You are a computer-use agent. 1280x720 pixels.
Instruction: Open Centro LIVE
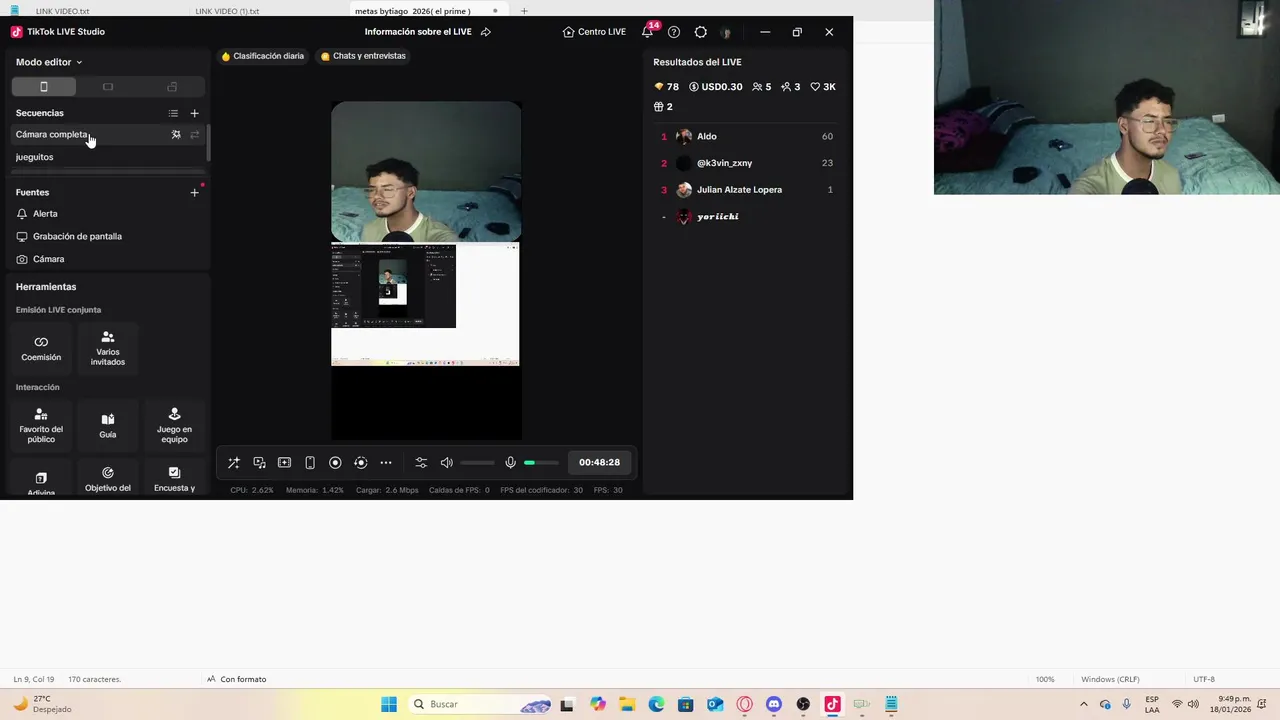[x=594, y=32]
